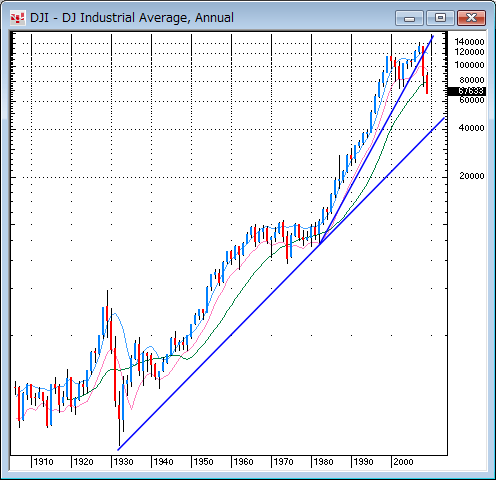Click the 1940 year axis label
This screenshot has width=496, height=480.
tap(163, 462)
